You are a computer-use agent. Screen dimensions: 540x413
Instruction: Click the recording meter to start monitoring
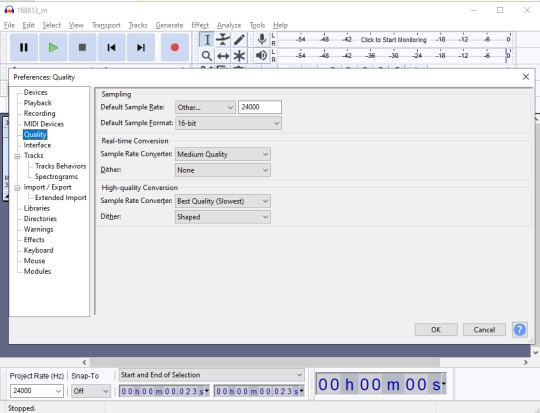click(393, 40)
